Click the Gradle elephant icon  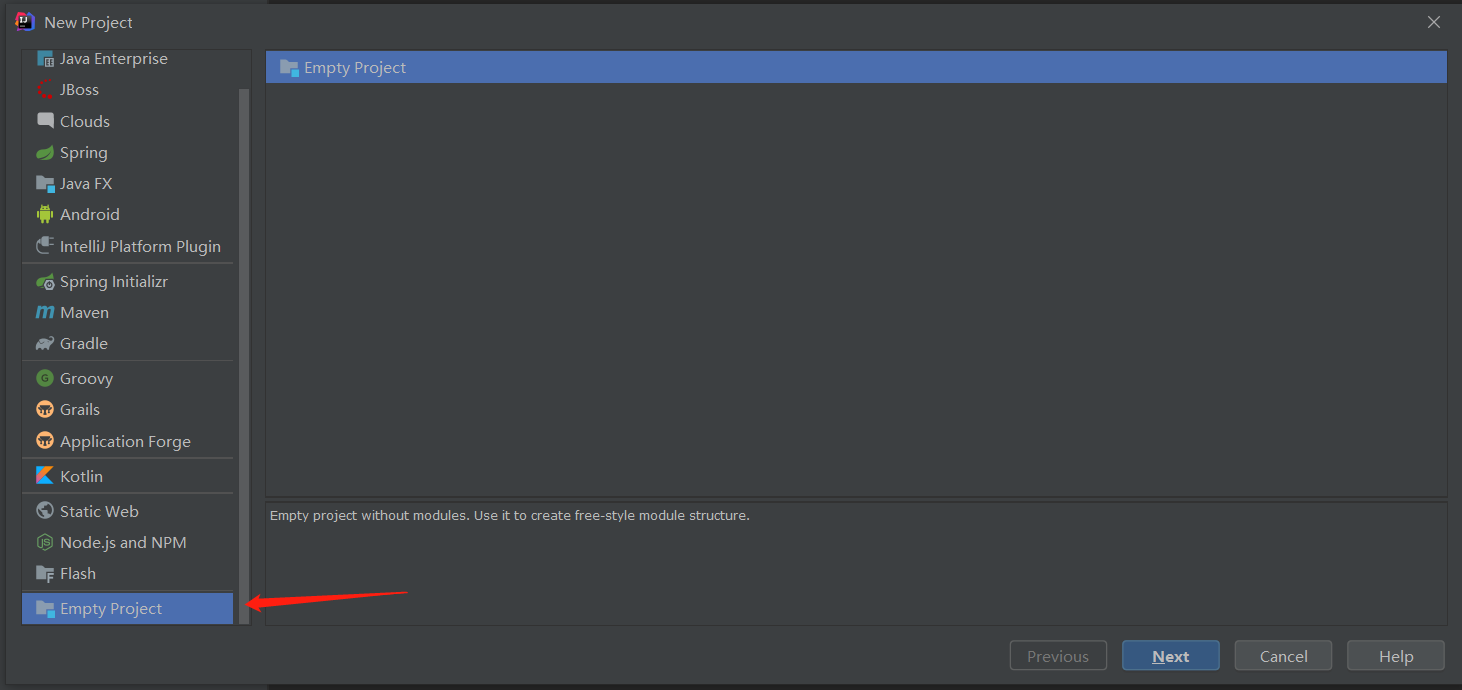(x=45, y=344)
